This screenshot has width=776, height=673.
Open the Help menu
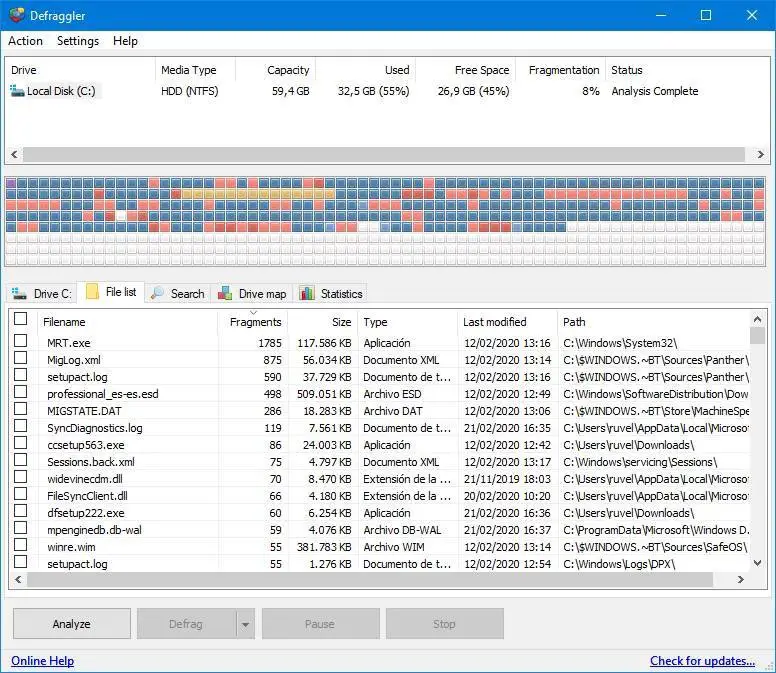[x=125, y=41]
